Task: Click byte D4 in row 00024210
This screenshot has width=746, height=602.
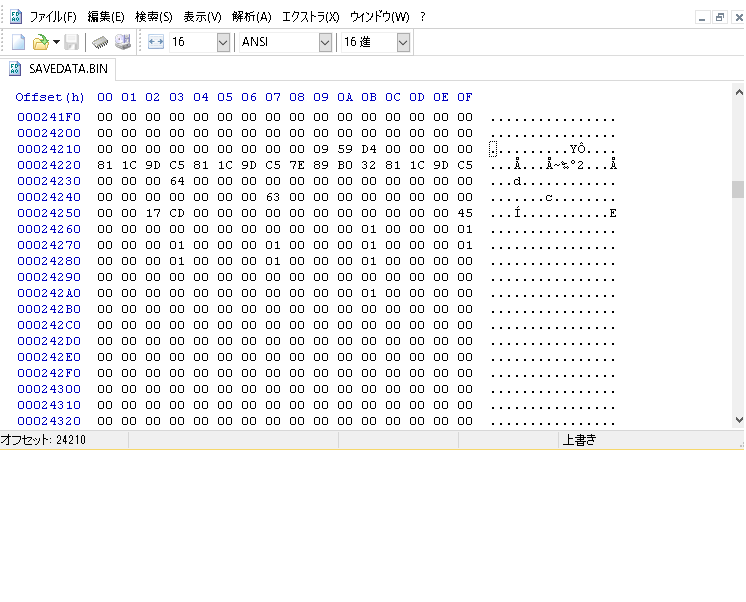Action: (369, 149)
